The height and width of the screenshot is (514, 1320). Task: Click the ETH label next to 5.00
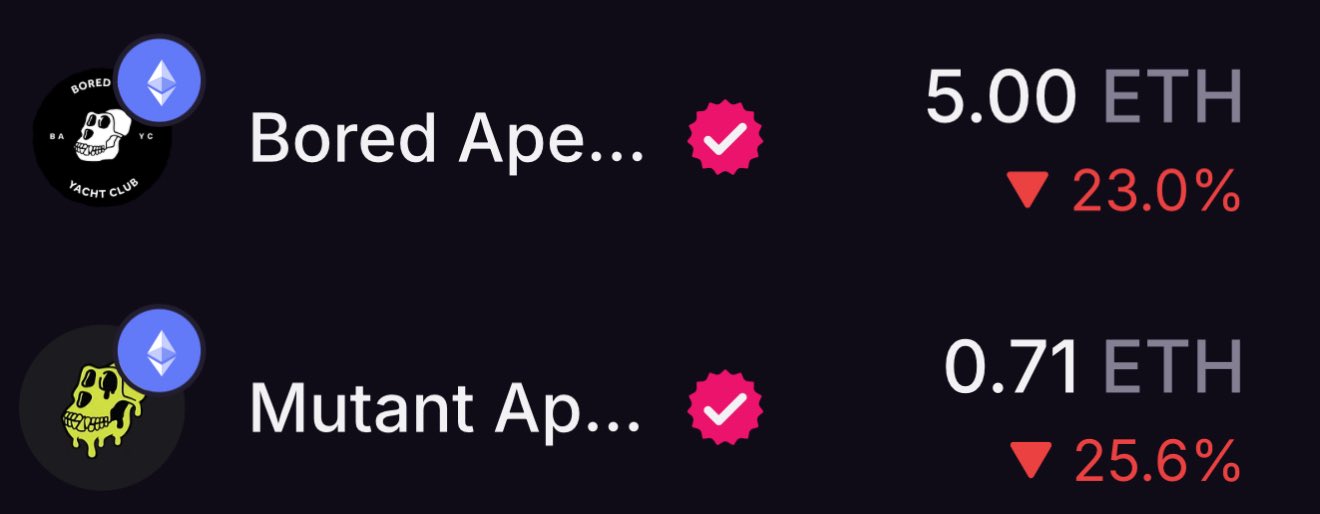point(1172,99)
